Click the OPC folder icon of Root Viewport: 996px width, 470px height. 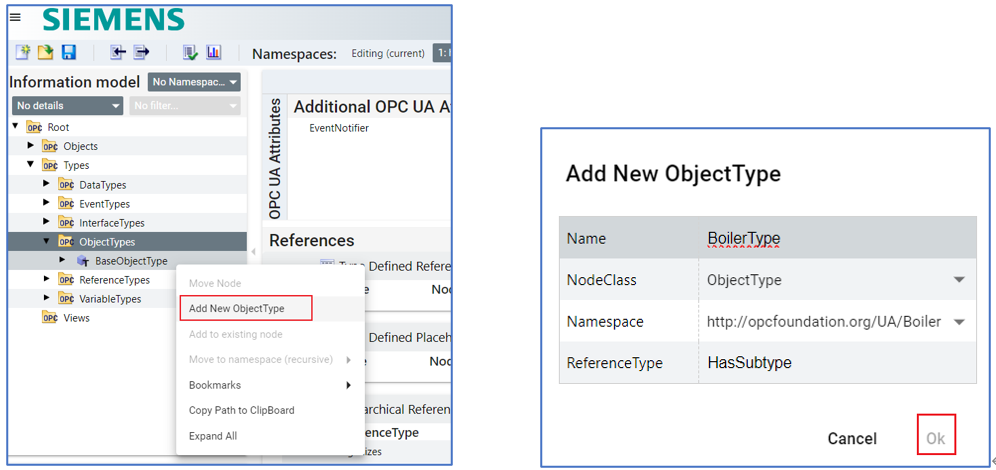(x=34, y=127)
